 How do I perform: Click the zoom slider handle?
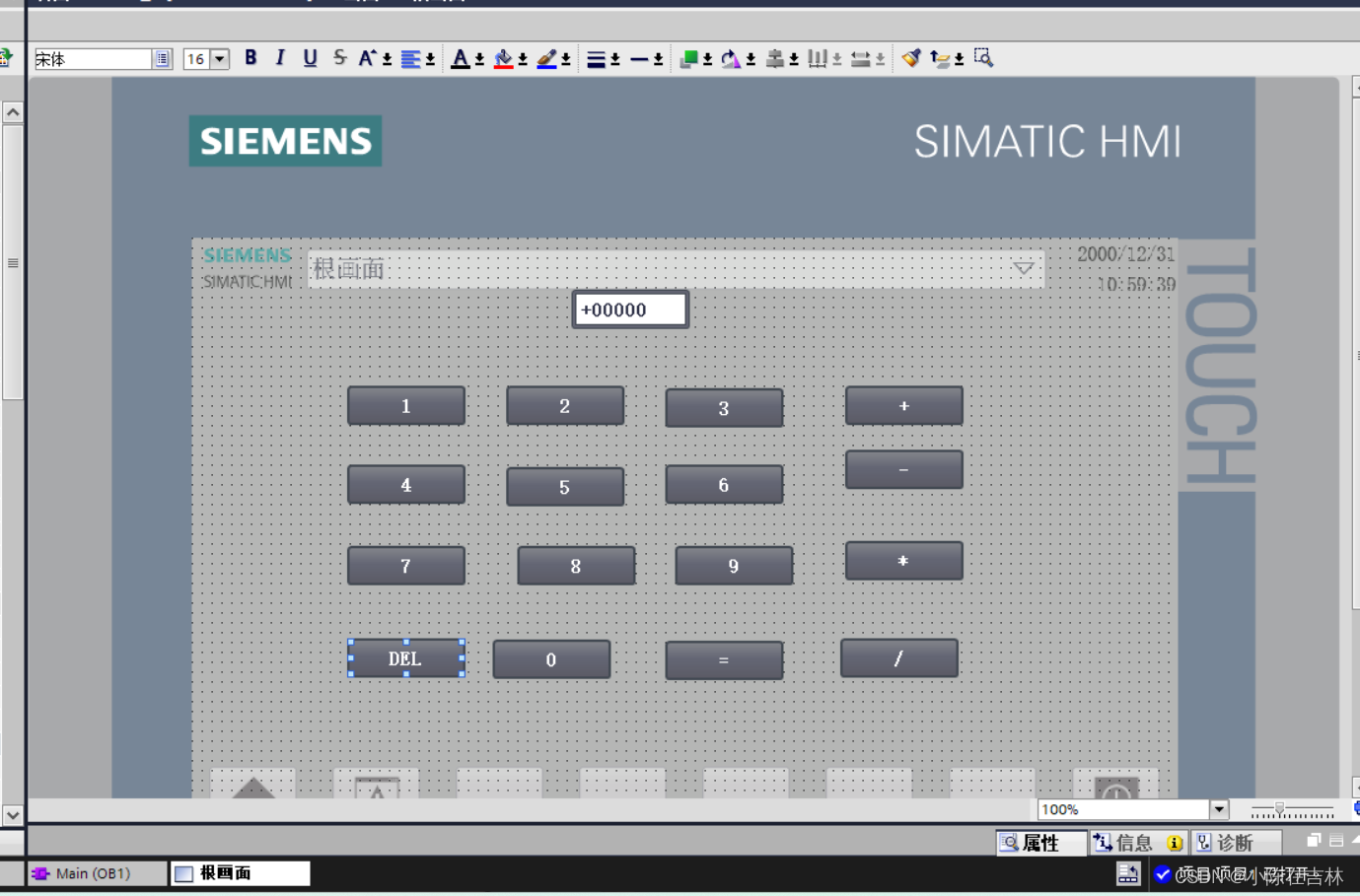[1279, 809]
